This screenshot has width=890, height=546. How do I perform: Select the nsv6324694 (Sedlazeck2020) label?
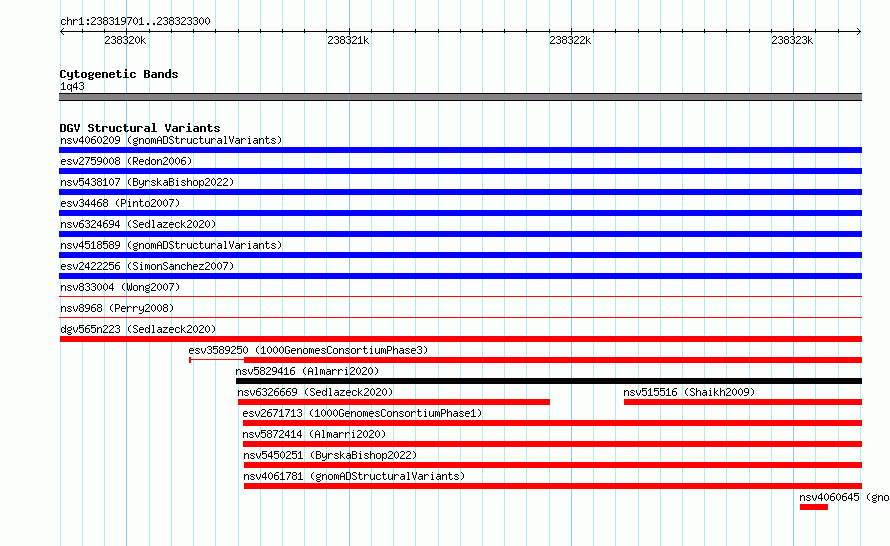(x=138, y=224)
